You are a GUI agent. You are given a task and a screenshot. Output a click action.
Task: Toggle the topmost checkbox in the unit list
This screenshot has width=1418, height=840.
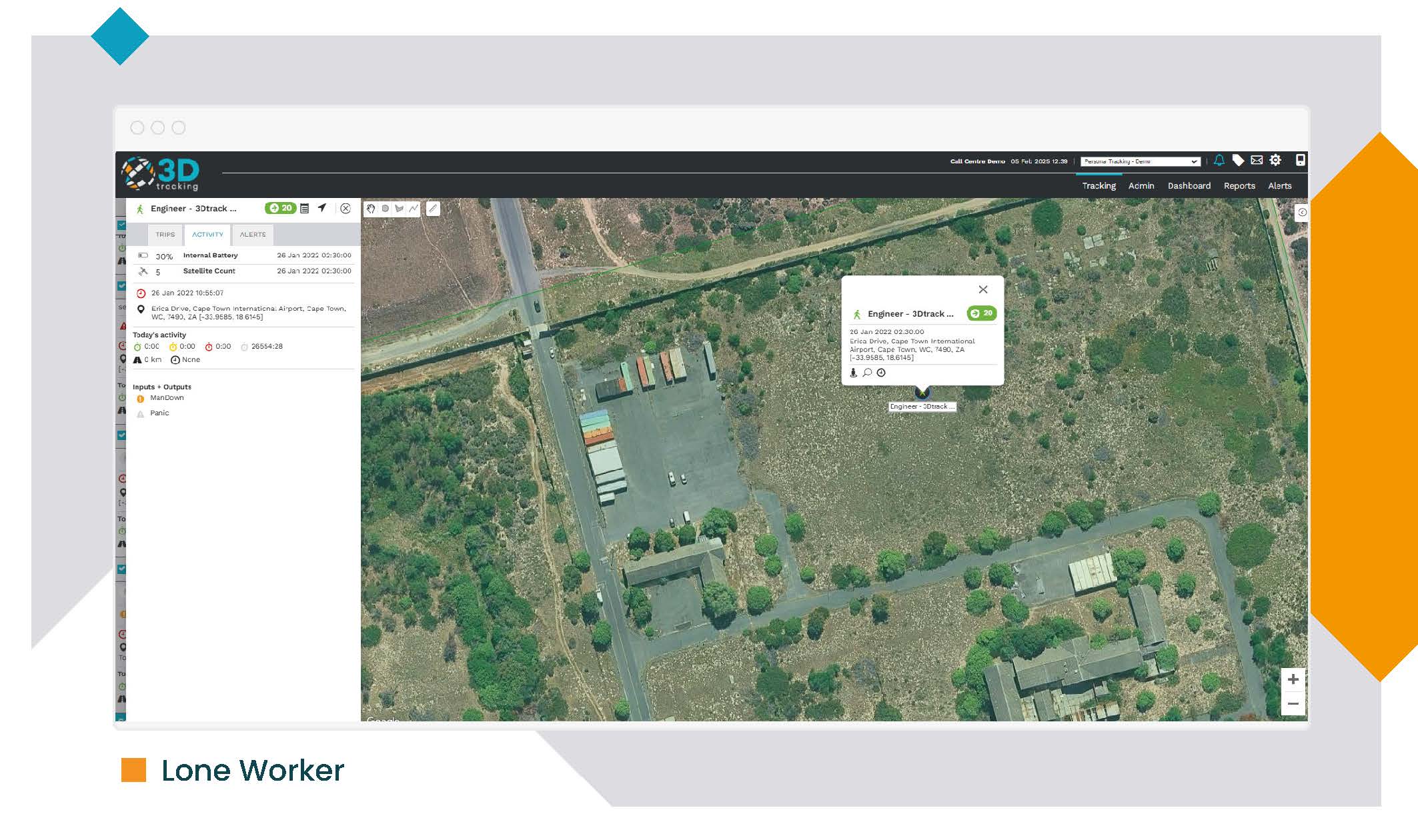pyautogui.click(x=121, y=225)
